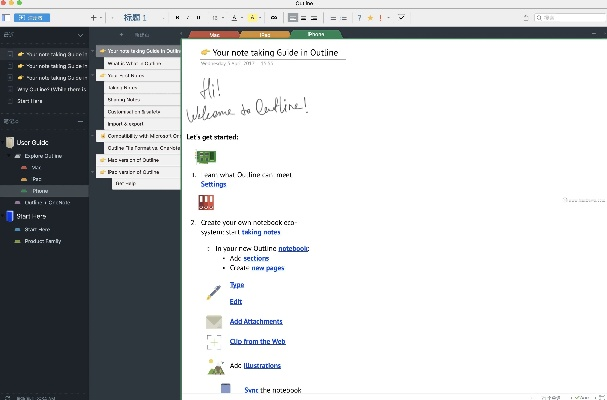607x400 pixels.
Task: Toggle the sidebar panel icon in toolbar
Action: (6, 17)
